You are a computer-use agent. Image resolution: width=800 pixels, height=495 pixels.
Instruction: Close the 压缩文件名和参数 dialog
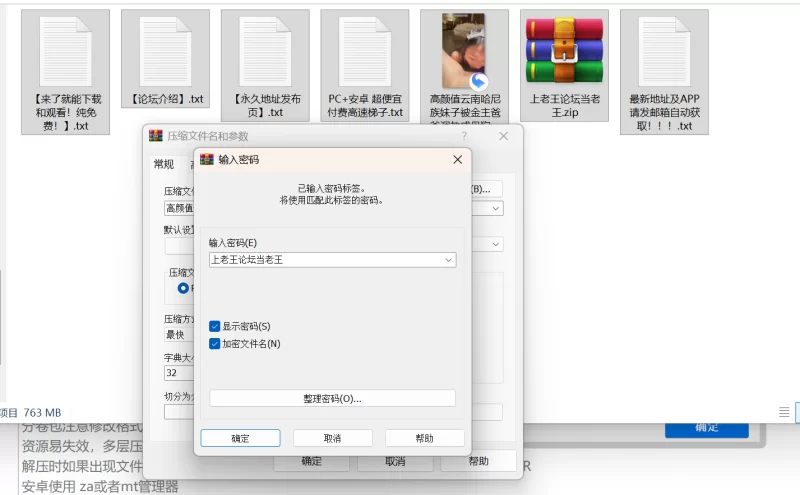coord(504,136)
